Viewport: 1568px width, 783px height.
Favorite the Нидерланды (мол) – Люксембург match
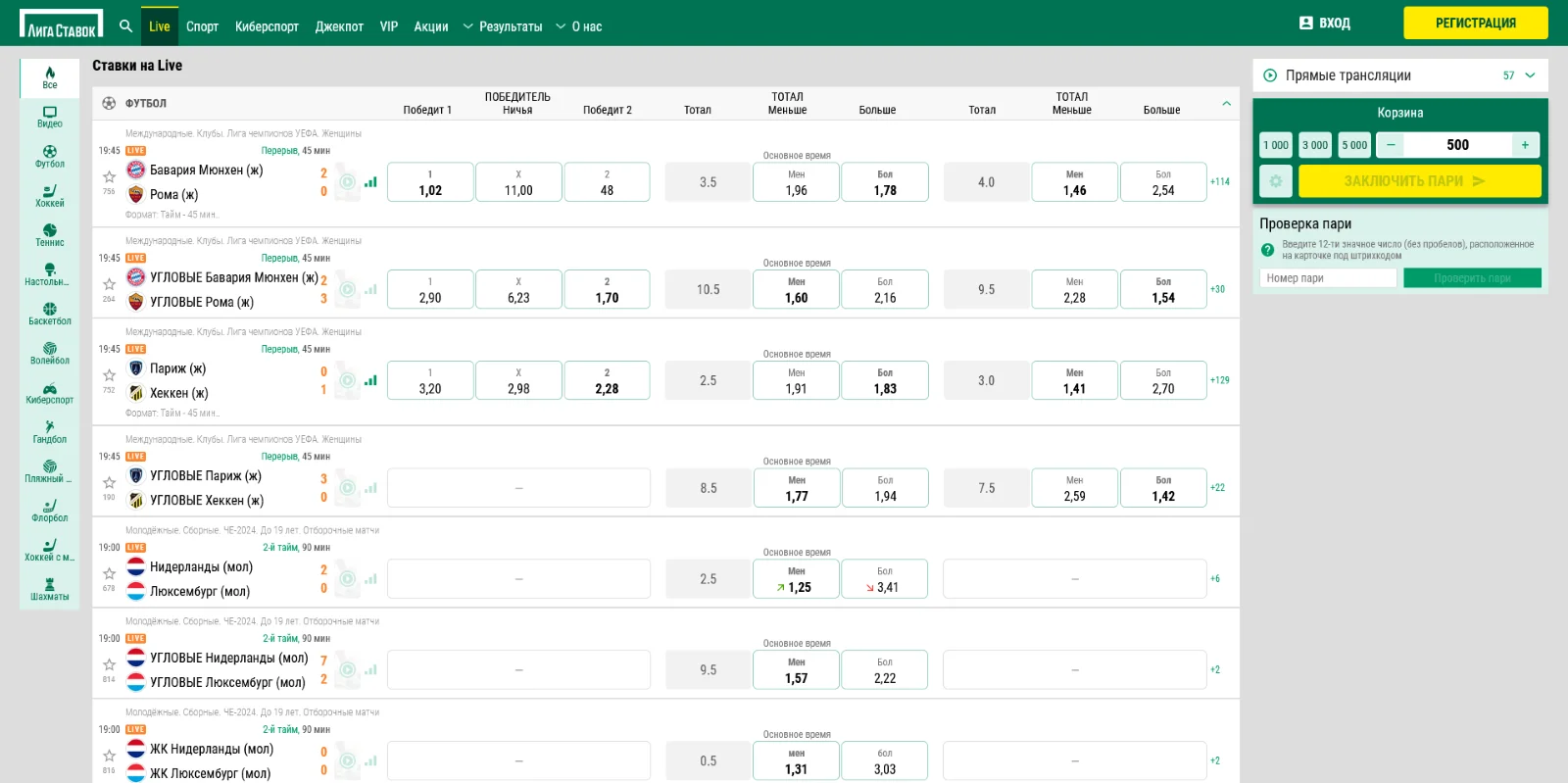pos(109,573)
